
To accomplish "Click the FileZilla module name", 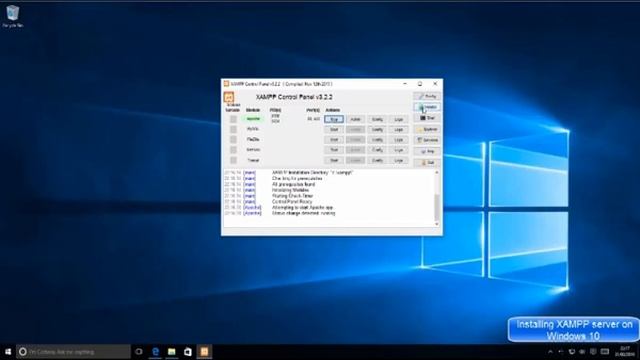I will point(253,139).
